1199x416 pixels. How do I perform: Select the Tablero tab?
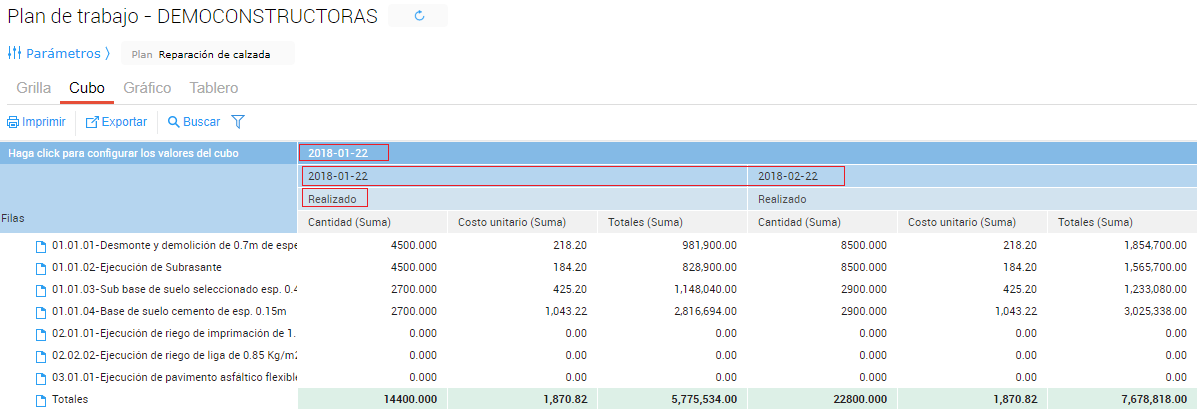(213, 88)
